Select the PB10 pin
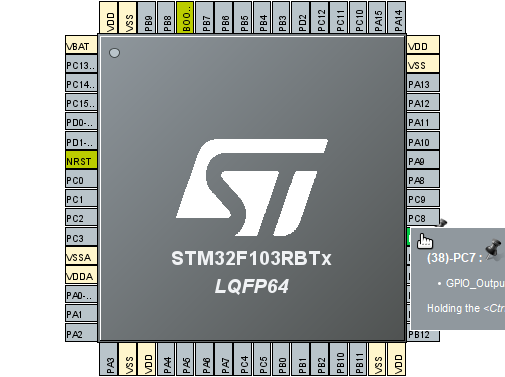The image size is (505, 377). click(x=339, y=359)
